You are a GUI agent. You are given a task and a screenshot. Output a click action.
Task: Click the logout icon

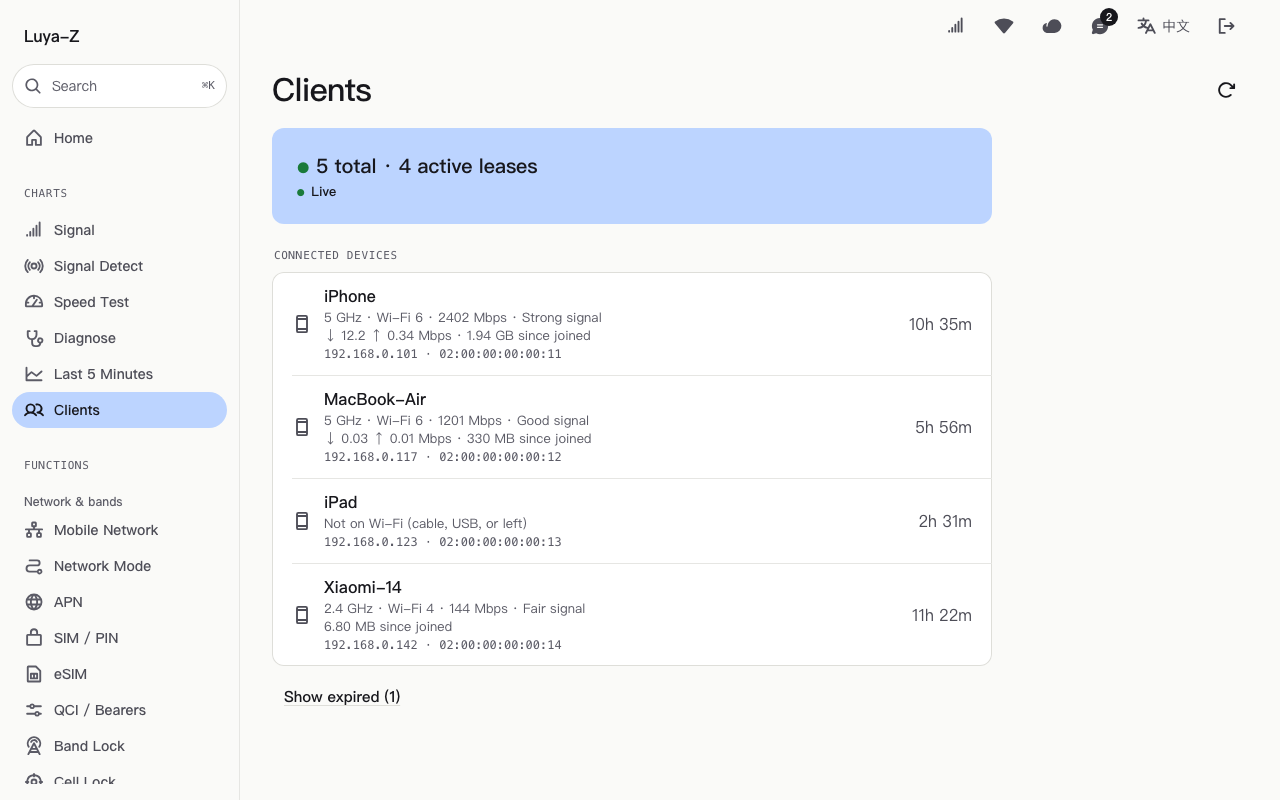point(1227,26)
